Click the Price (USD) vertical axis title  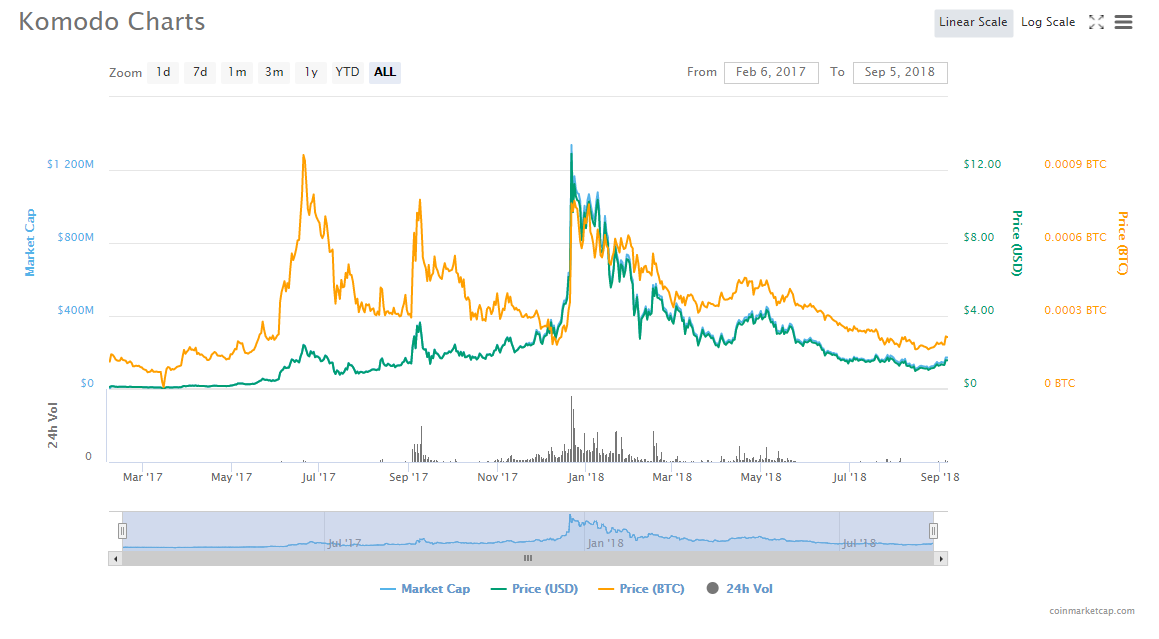point(1018,243)
